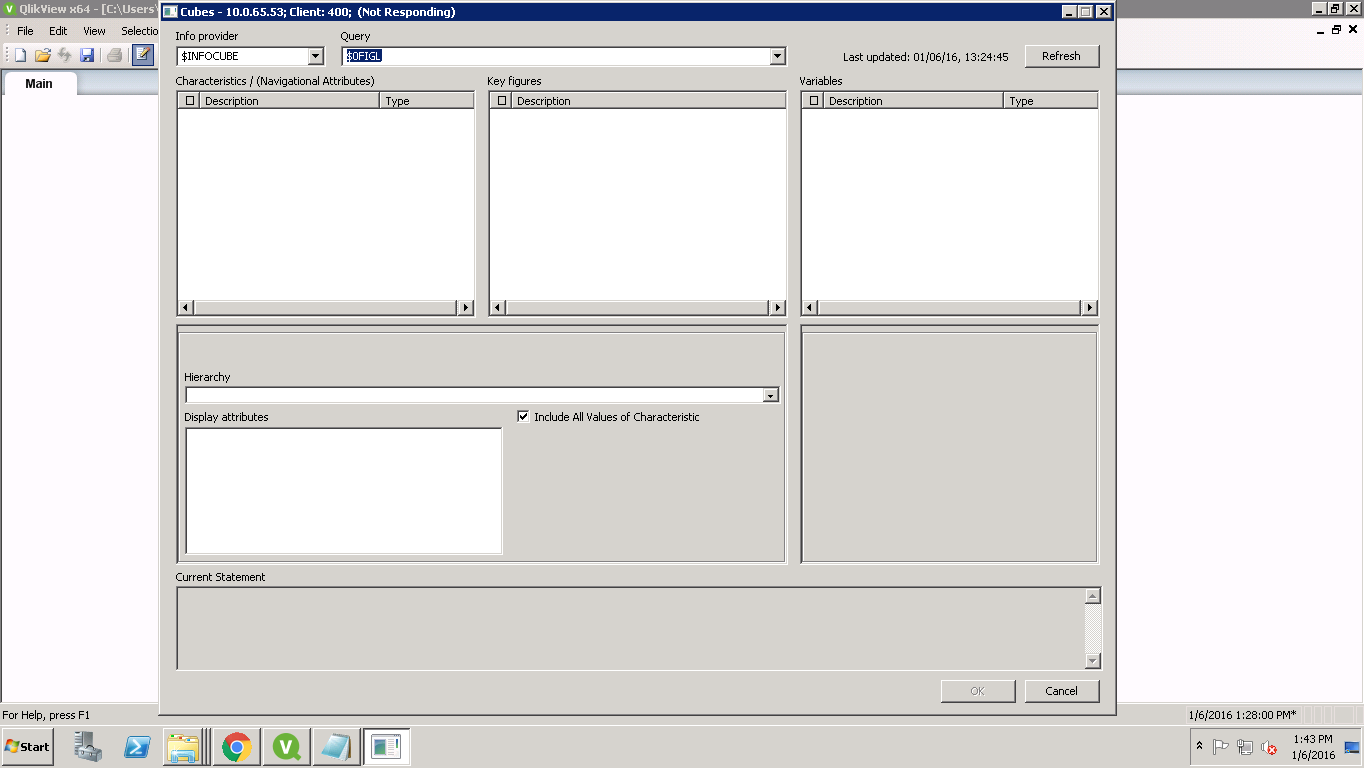
Task: Click Current Statement scrollbar down arrow
Action: click(1093, 661)
